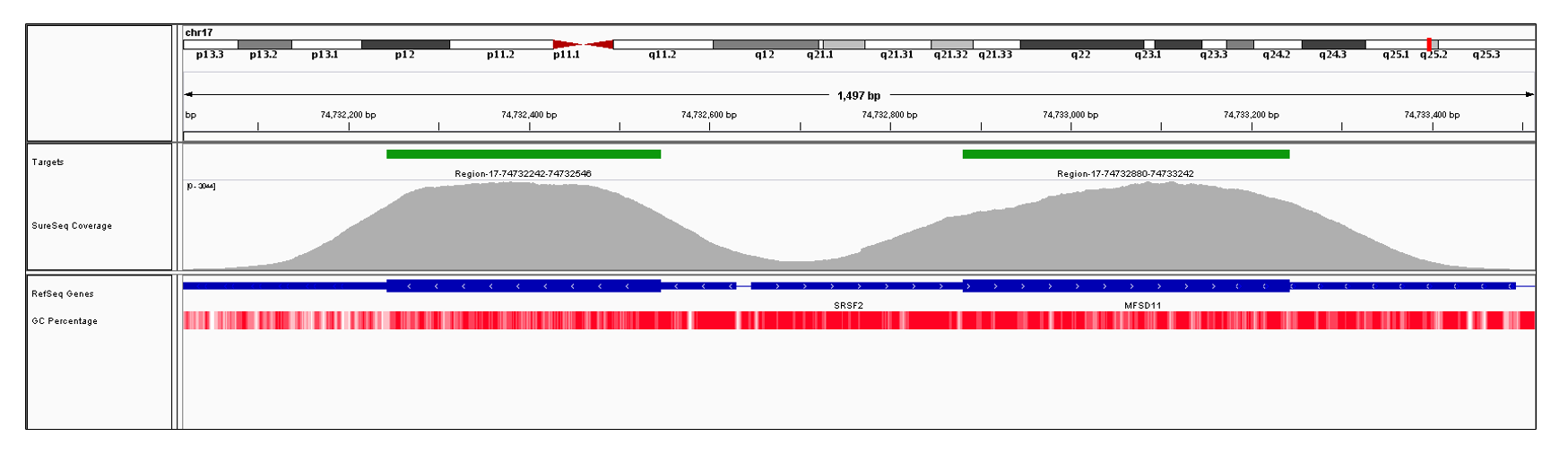This screenshot has width=1568, height=463.
Task: Click the q25.1 cytoband label
Action: (1396, 55)
